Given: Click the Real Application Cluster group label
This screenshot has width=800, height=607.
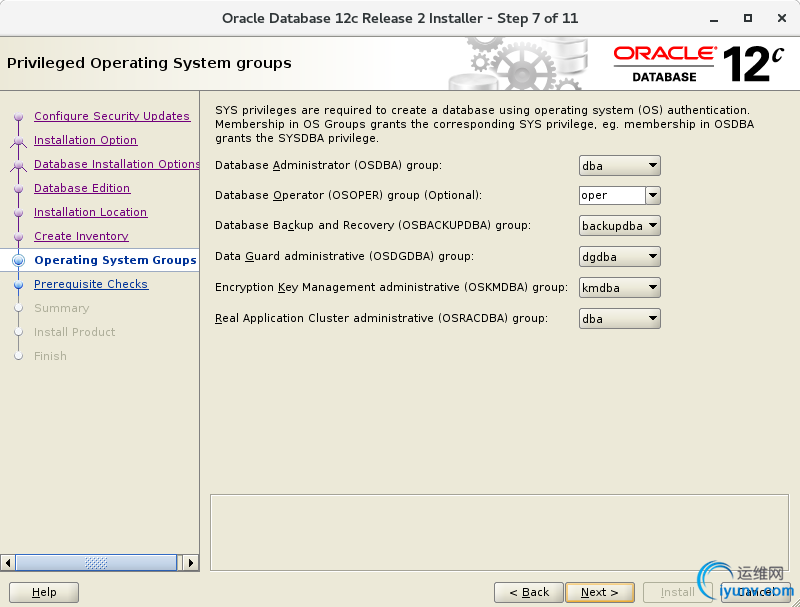Looking at the screenshot, I should (382, 318).
